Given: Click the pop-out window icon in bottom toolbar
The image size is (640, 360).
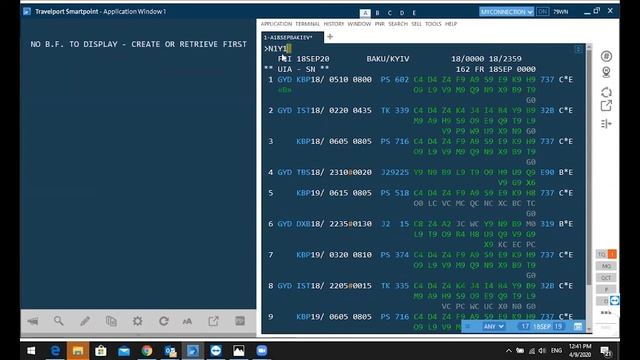Looking at the screenshot, I should 213,321.
